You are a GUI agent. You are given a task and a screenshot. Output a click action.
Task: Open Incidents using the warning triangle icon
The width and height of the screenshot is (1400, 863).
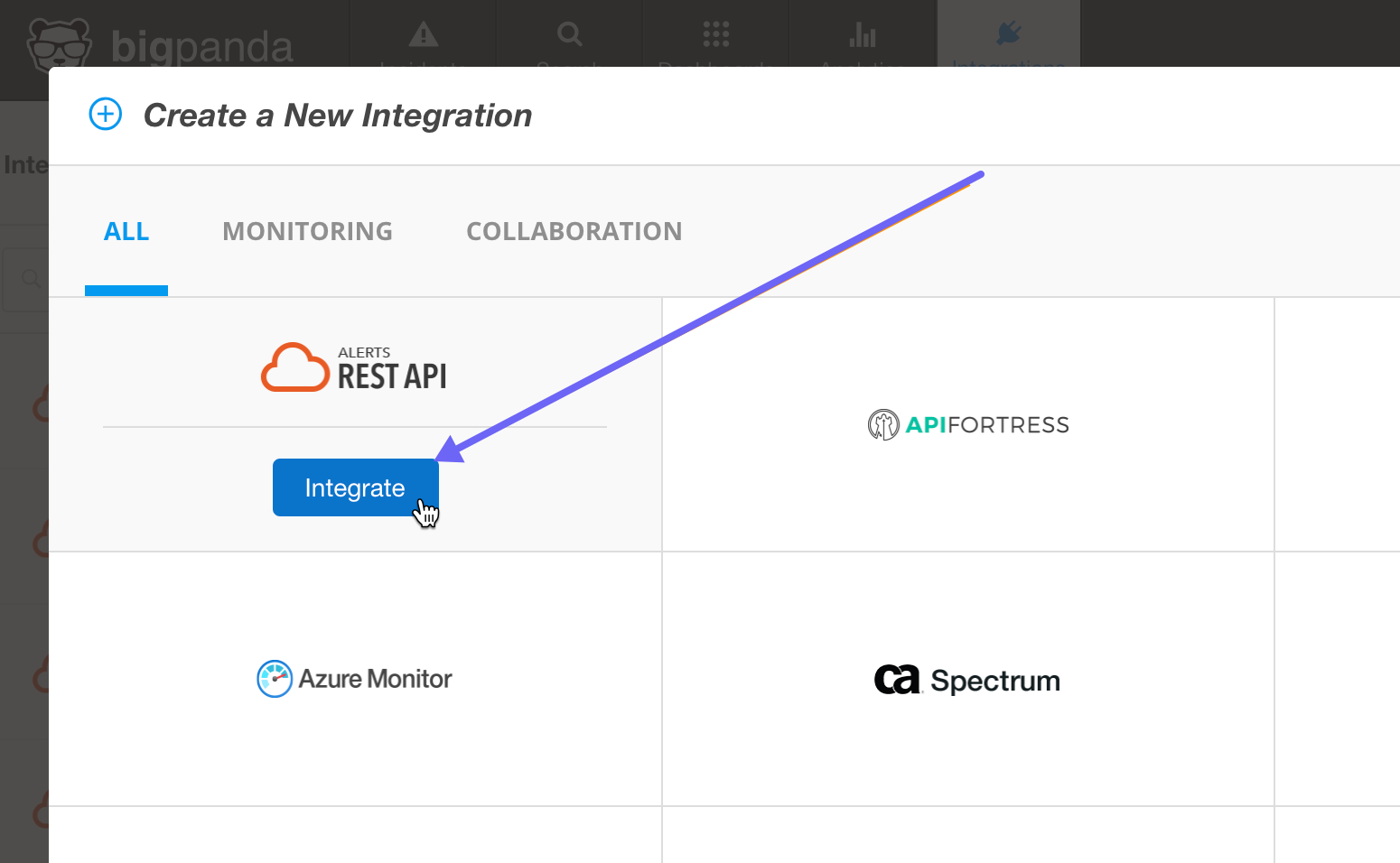[423, 36]
